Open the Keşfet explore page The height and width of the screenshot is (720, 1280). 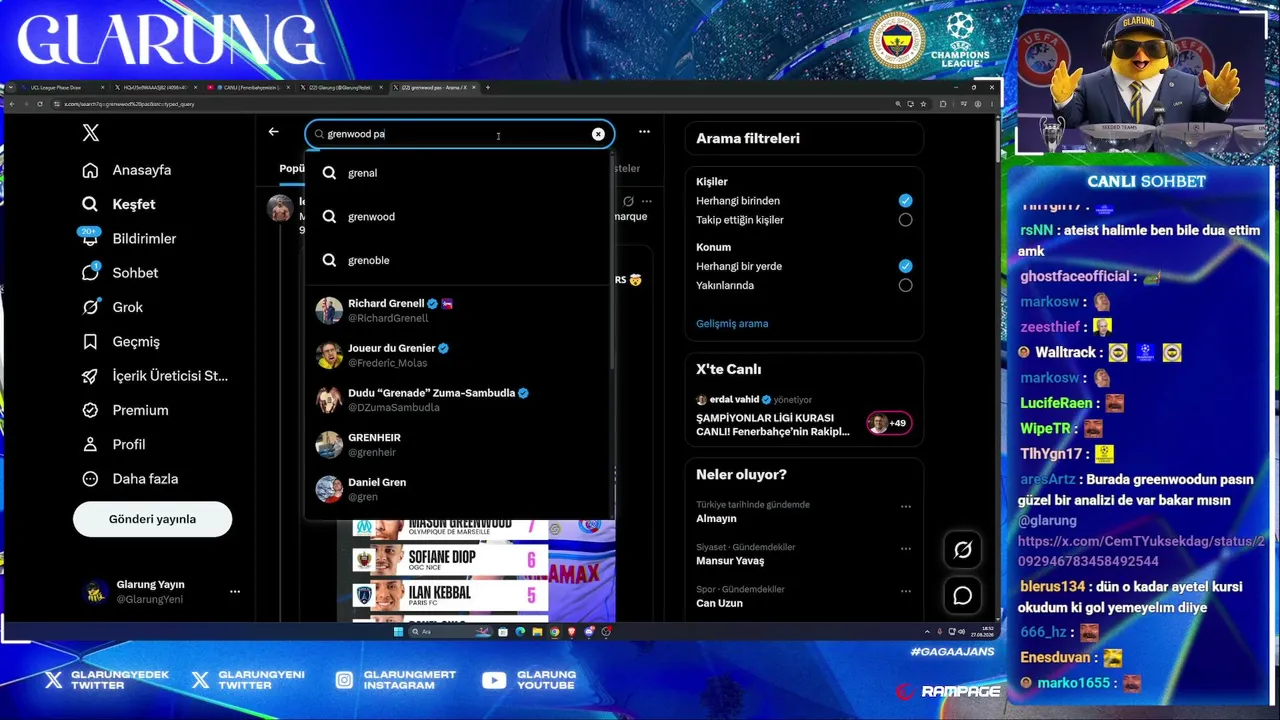[x=120, y=204]
